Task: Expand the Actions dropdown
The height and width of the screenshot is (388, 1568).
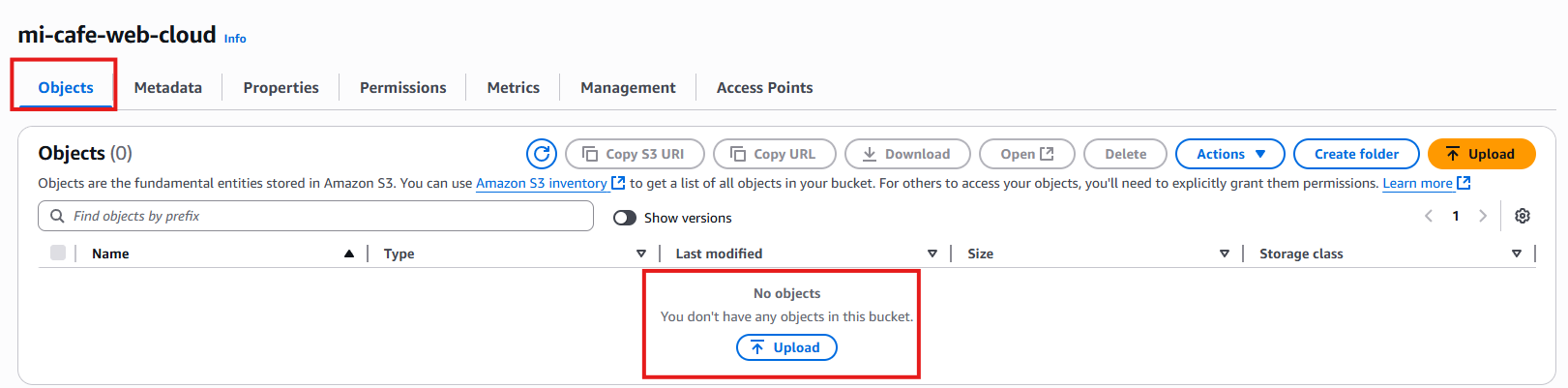Action: (1230, 154)
